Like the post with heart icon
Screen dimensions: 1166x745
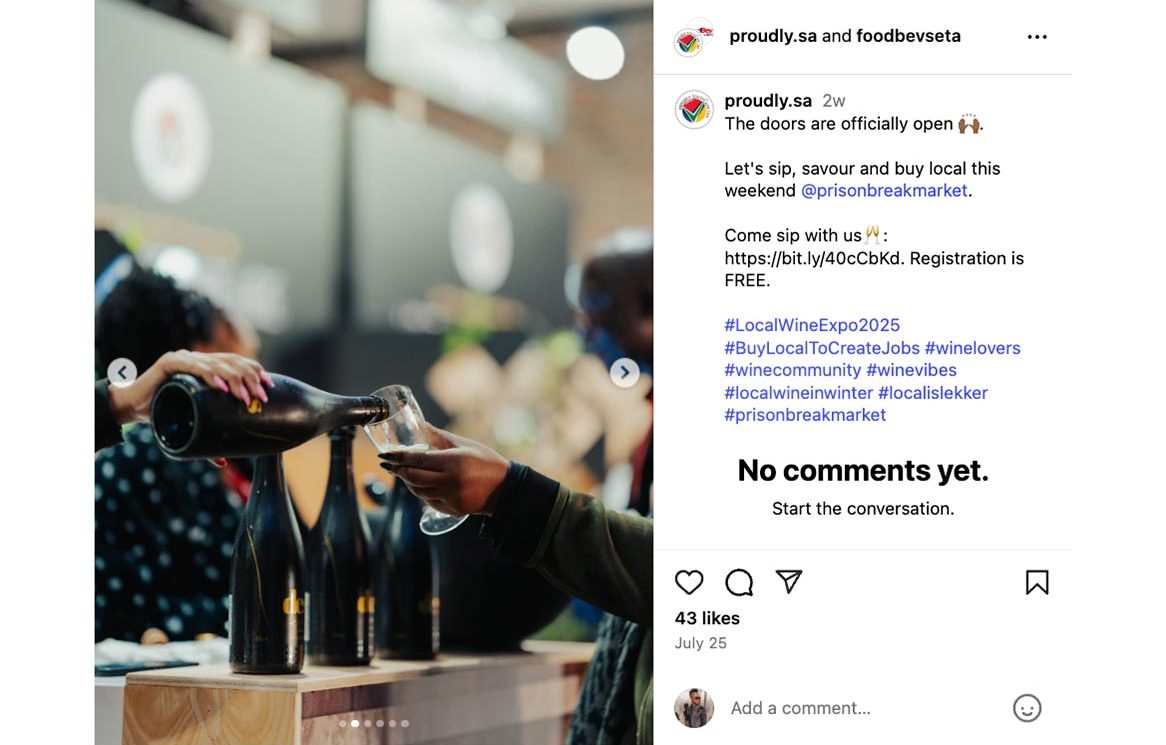(x=689, y=582)
